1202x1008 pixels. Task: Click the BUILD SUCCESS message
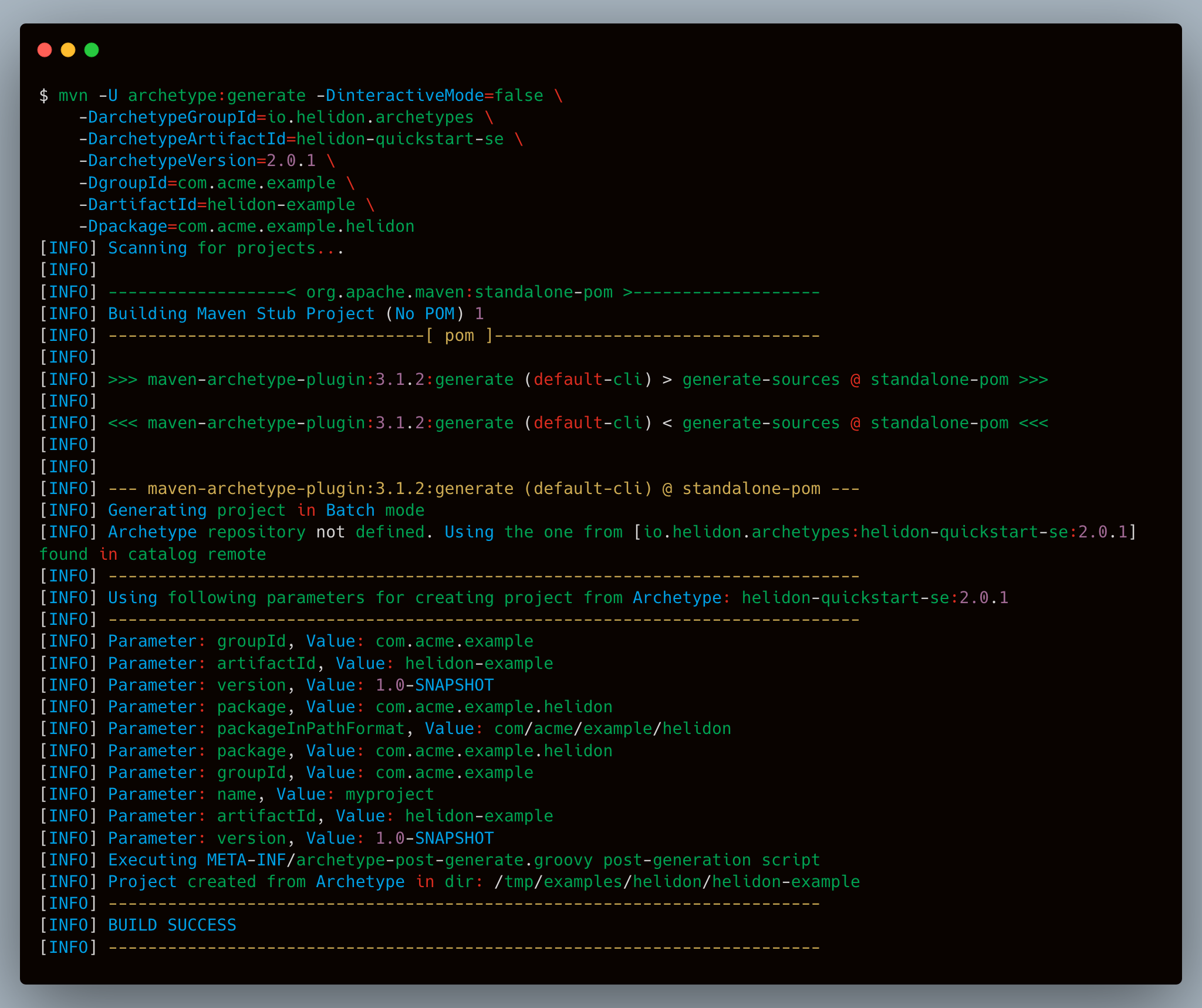(x=172, y=925)
